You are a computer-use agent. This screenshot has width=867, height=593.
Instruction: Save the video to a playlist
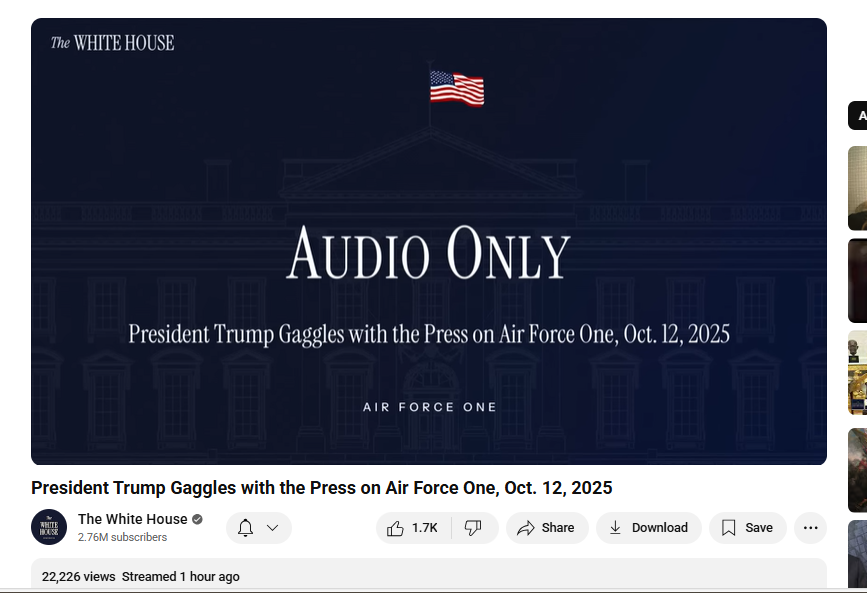(748, 528)
